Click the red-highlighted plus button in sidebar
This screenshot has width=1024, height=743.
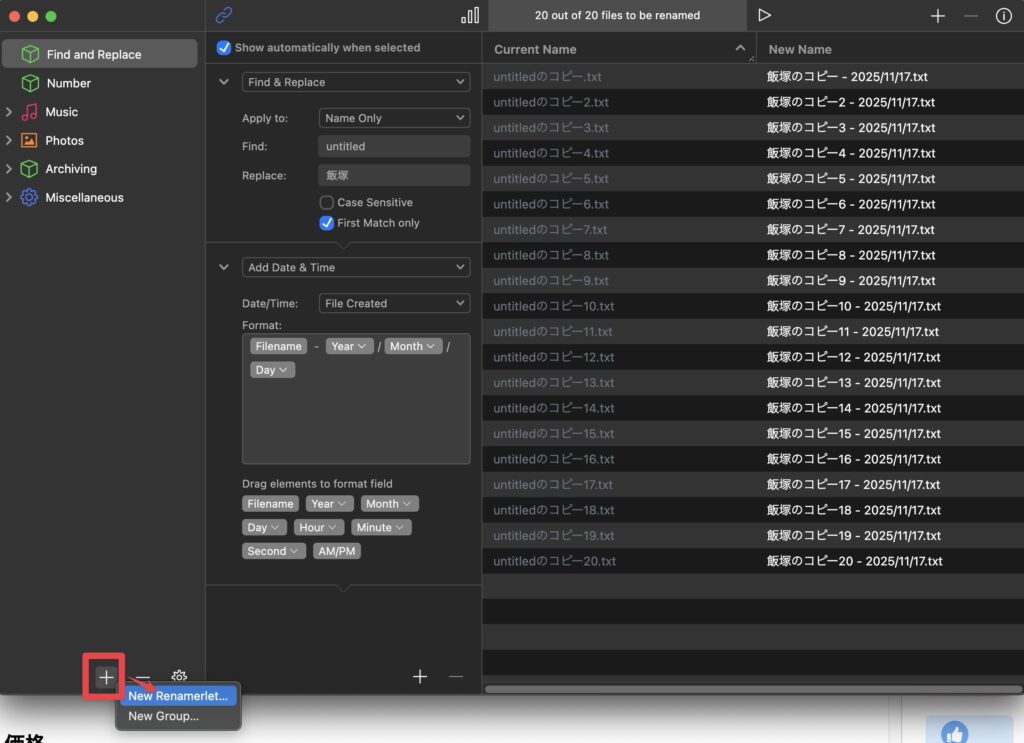(106, 677)
